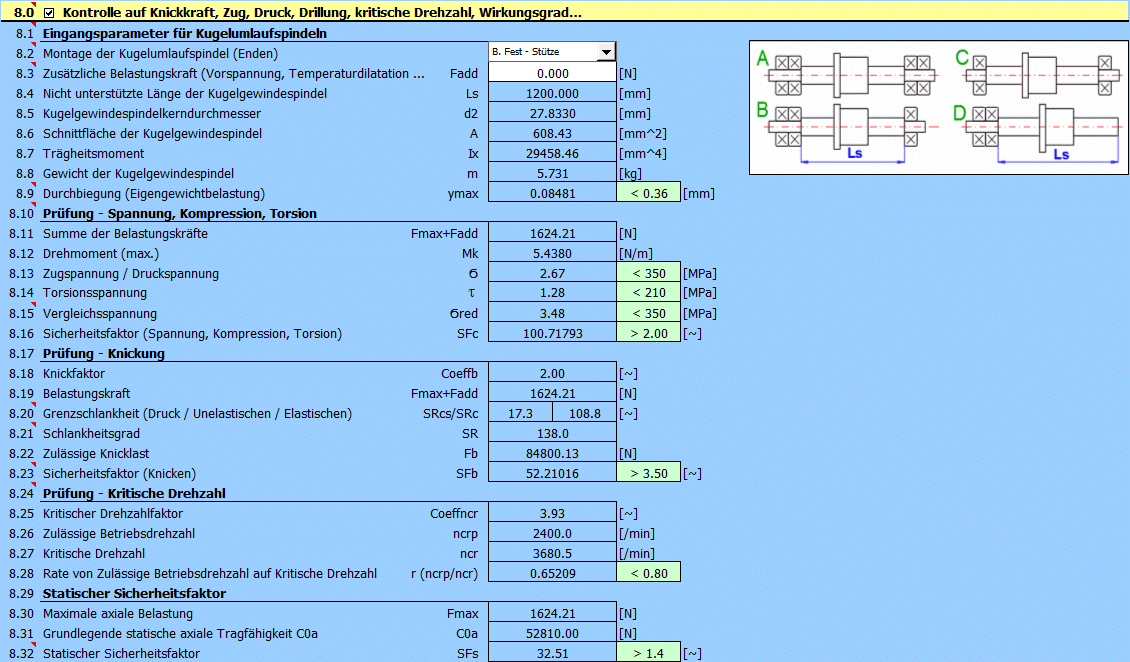Select the Knickfaktor Coeffb value 2.00
This screenshot has height=662, width=1130.
[552, 373]
